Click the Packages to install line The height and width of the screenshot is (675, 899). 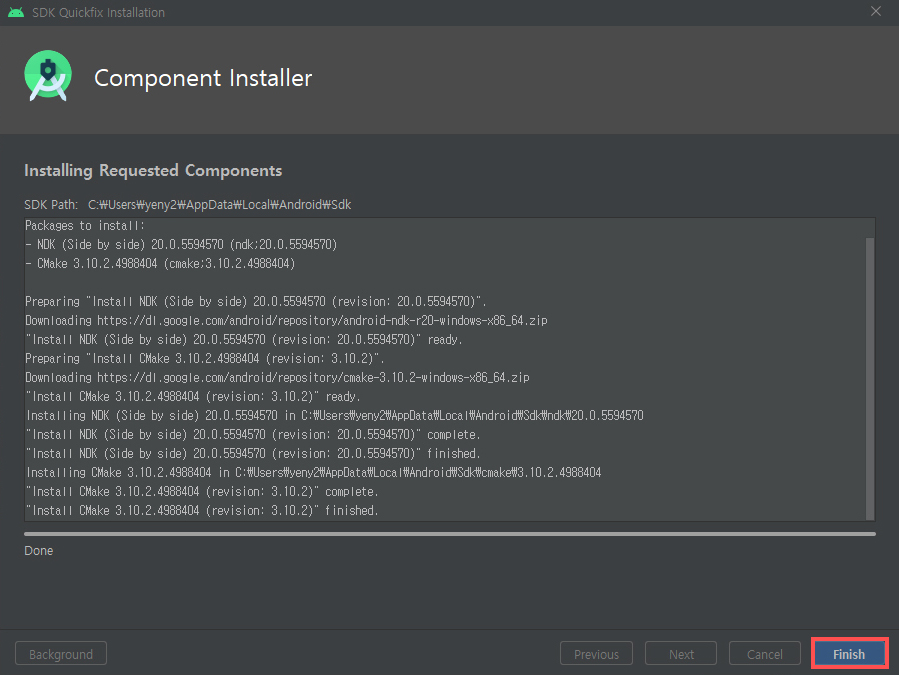click(x=85, y=225)
